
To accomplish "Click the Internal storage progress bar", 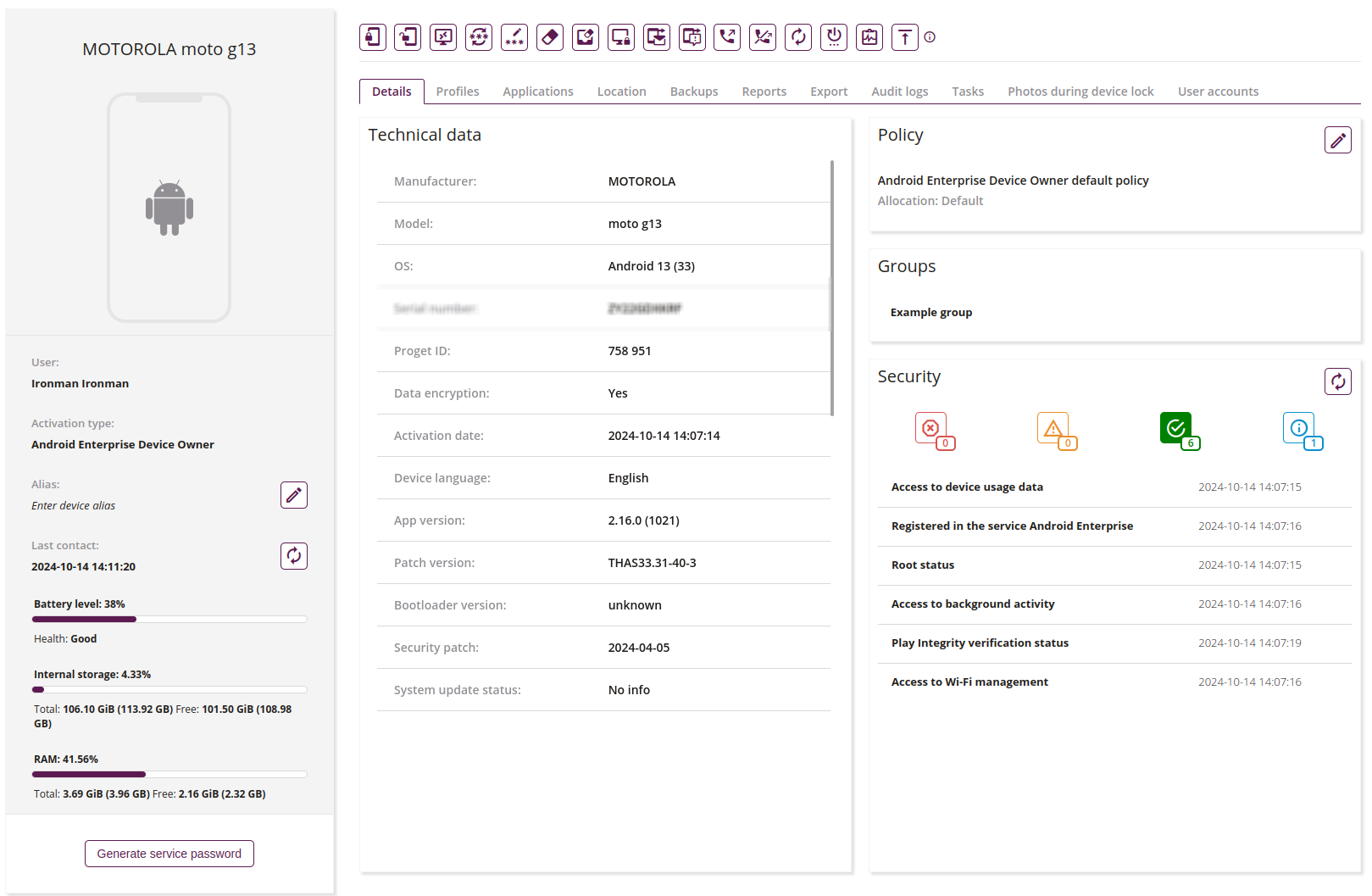I will pyautogui.click(x=169, y=690).
